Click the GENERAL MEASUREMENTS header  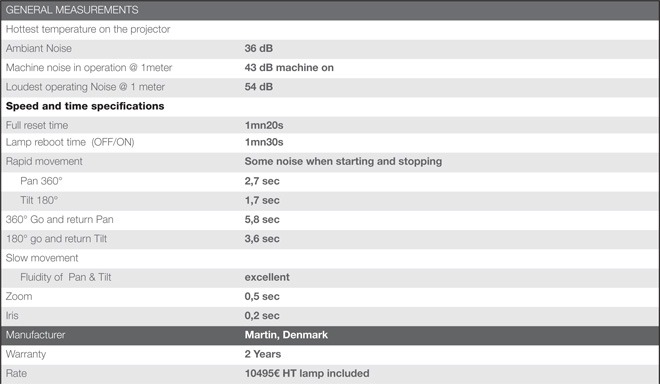(x=72, y=10)
